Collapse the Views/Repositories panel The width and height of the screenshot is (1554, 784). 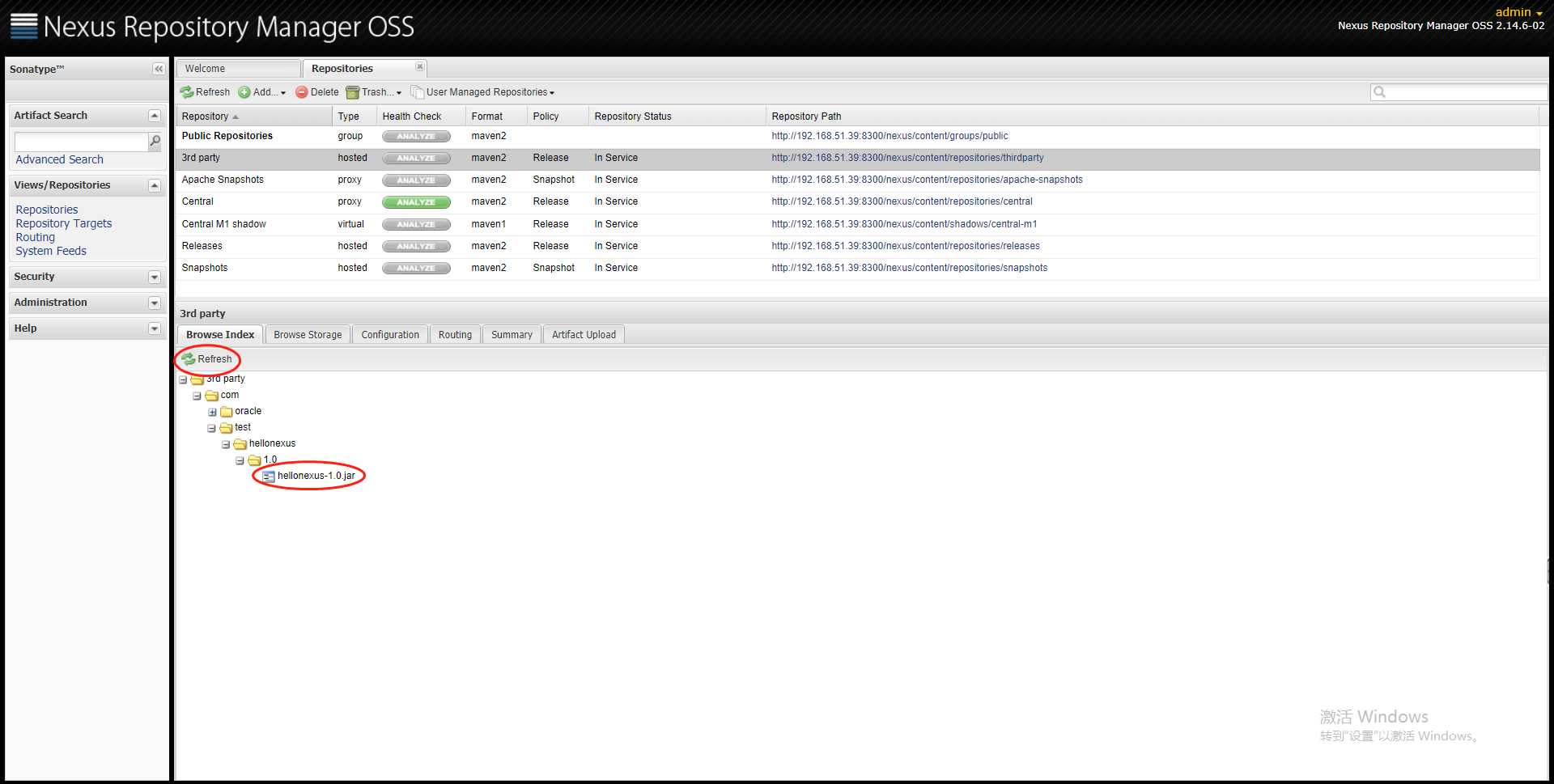click(155, 185)
